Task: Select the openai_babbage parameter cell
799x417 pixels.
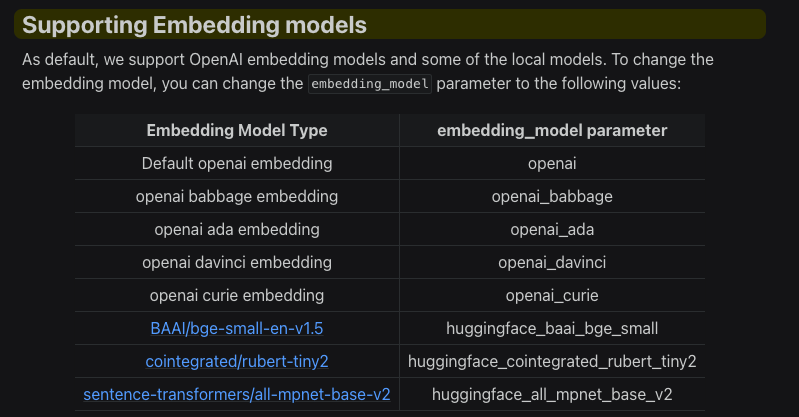Action: point(552,196)
